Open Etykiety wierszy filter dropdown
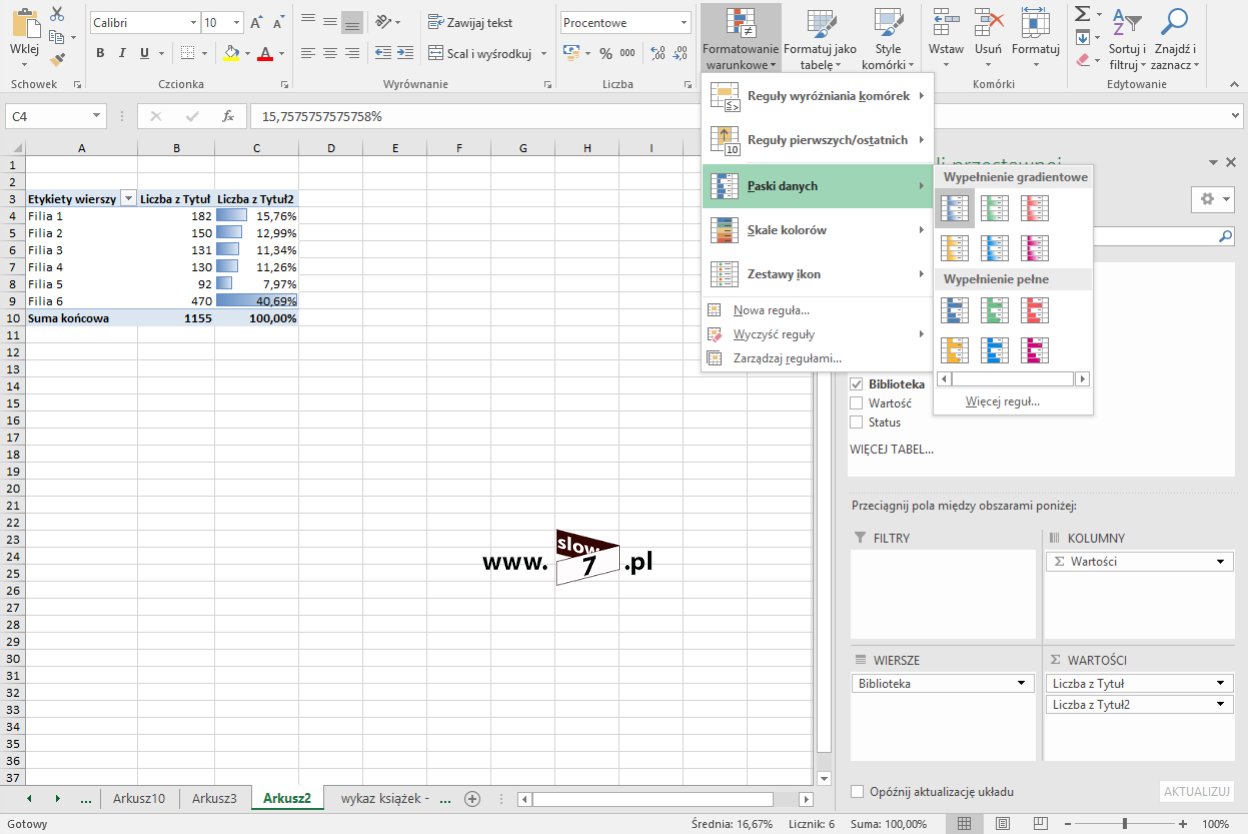This screenshot has width=1248, height=834. click(x=128, y=199)
